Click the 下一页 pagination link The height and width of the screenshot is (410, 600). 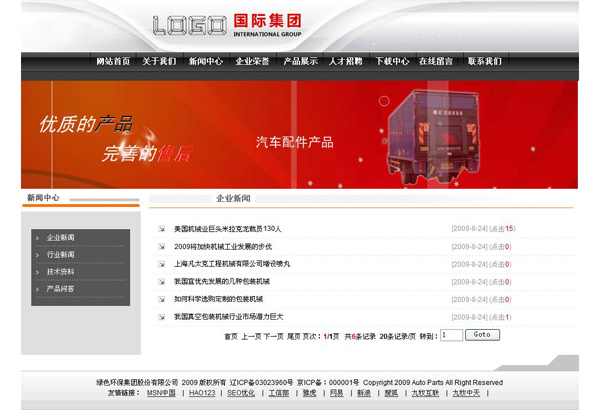pos(273,337)
